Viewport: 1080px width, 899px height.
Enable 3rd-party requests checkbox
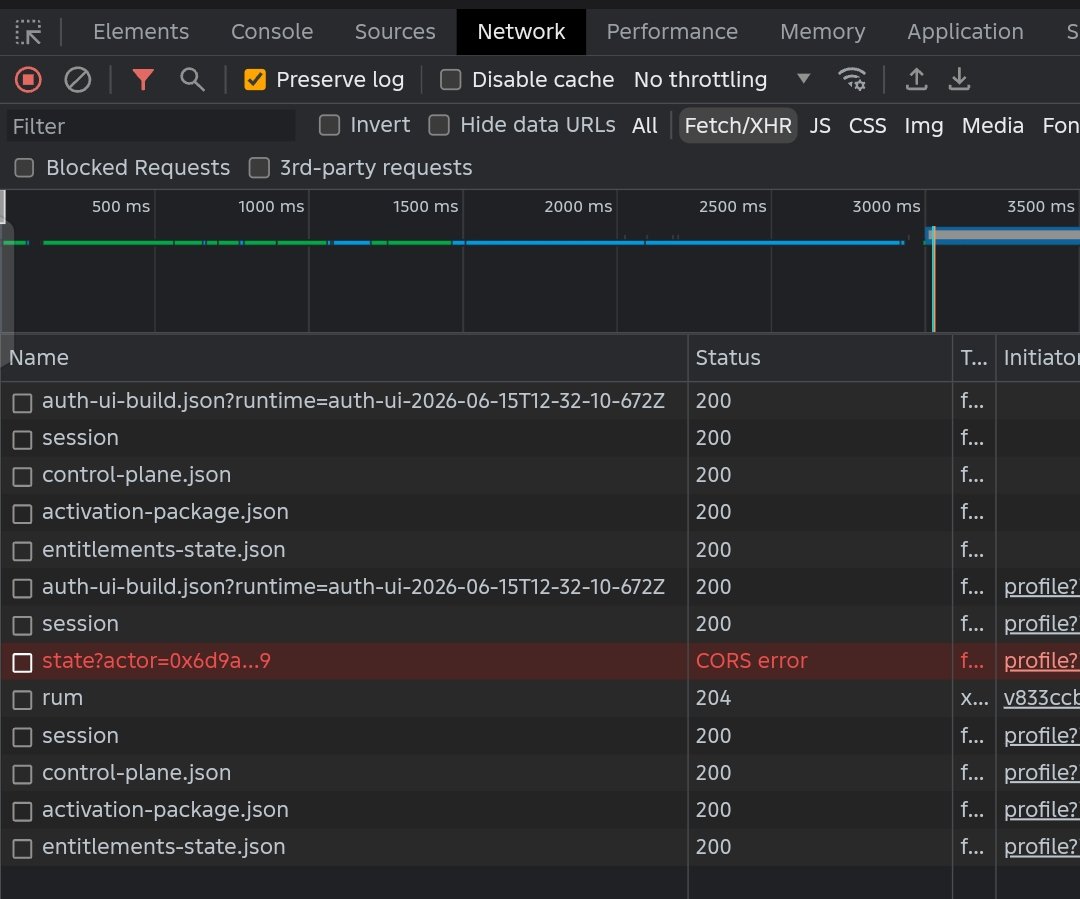tap(259, 167)
